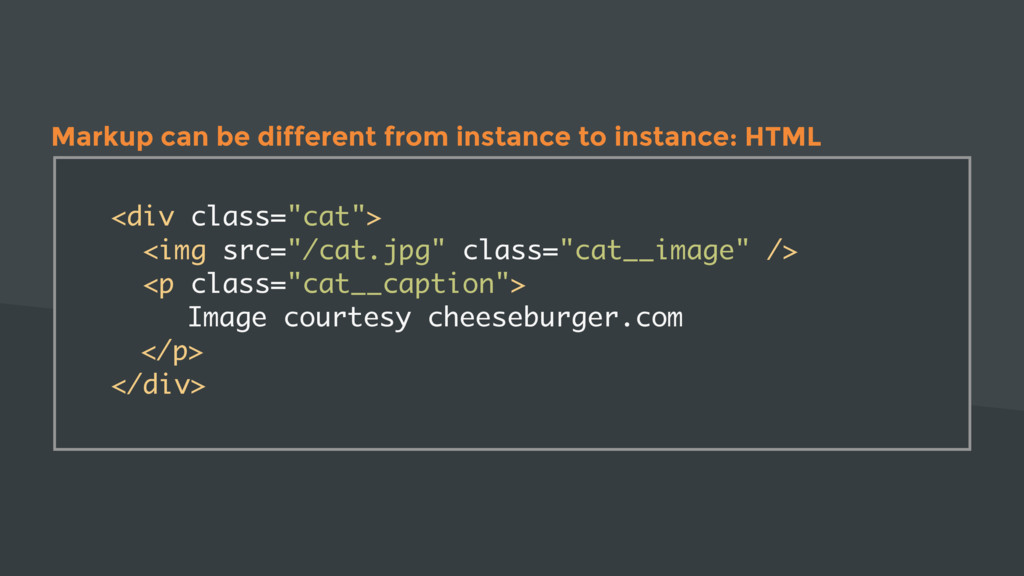This screenshot has width=1024, height=576.
Task: Click the word courtesy in caption text
Action: (347, 318)
